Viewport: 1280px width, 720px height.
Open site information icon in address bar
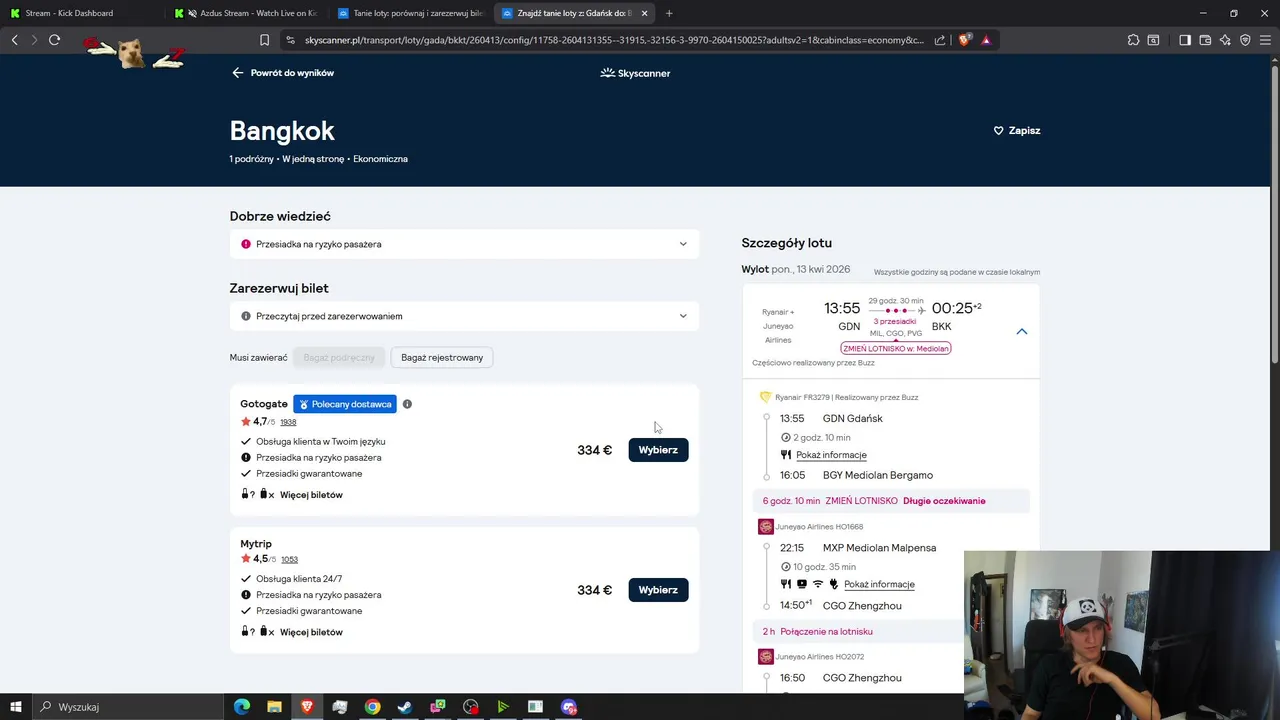click(290, 40)
